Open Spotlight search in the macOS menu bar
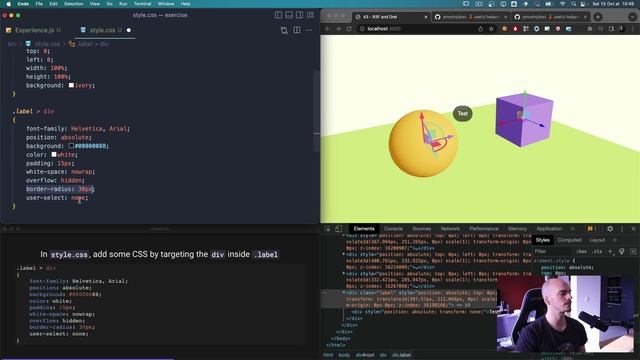 click(x=573, y=4)
